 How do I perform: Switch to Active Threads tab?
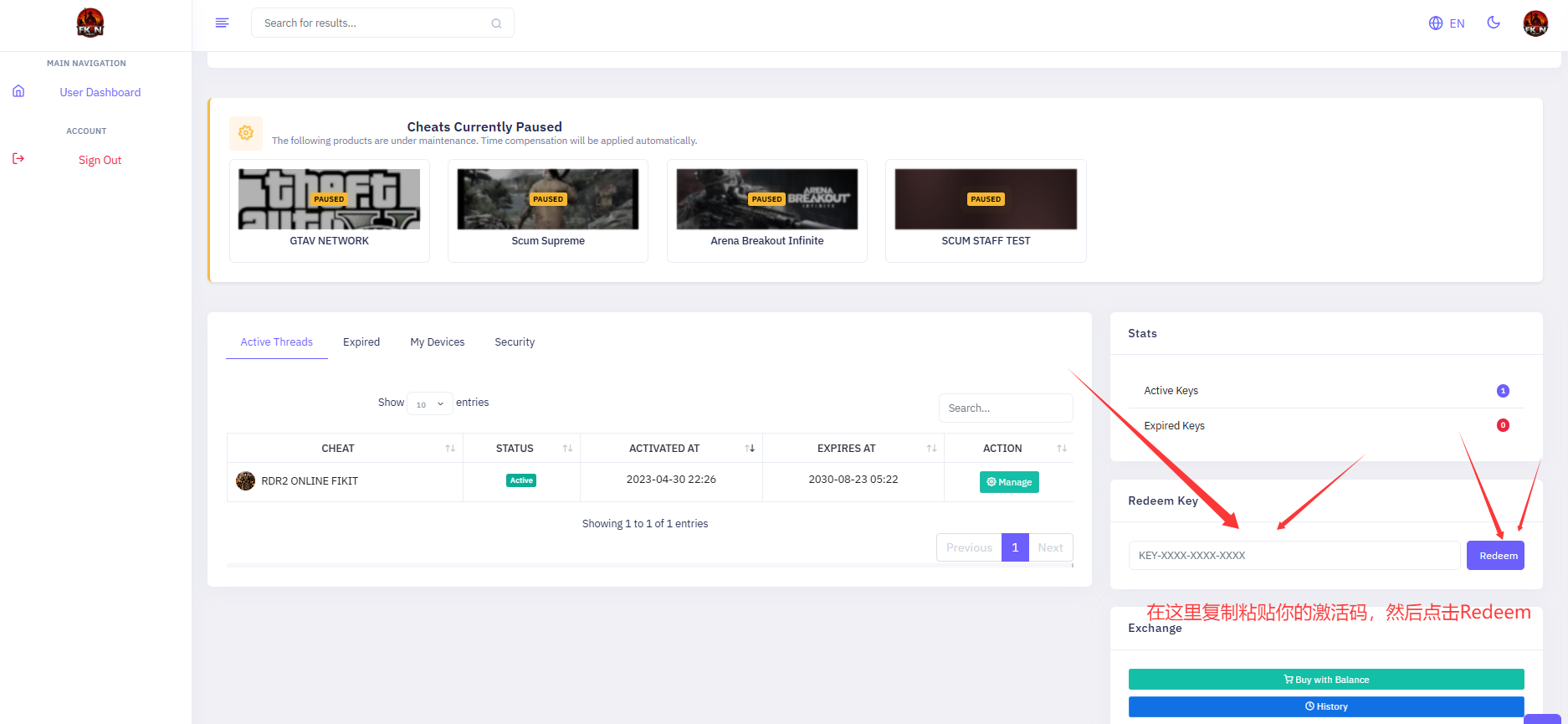tap(277, 342)
